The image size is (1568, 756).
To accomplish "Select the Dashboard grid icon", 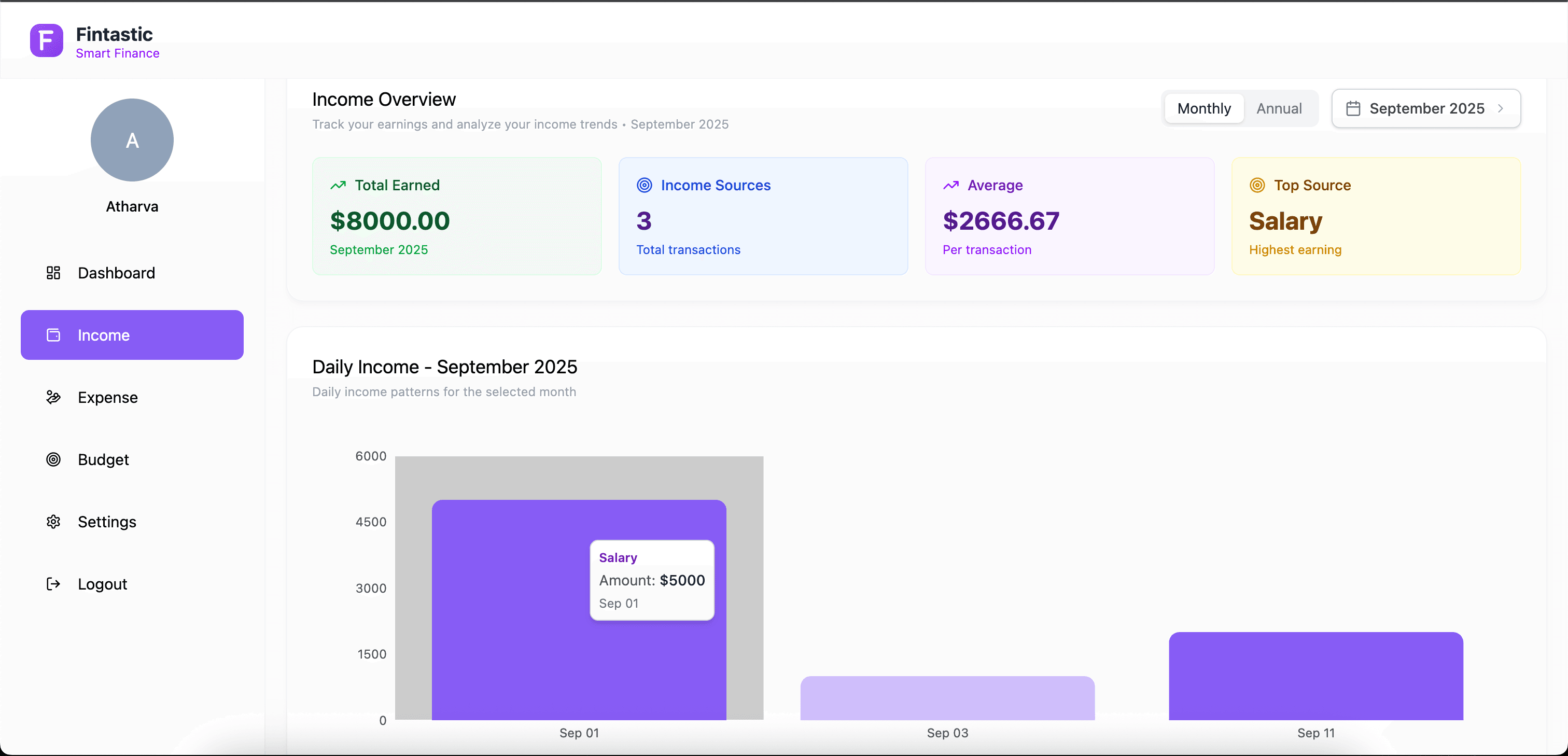I will click(53, 273).
